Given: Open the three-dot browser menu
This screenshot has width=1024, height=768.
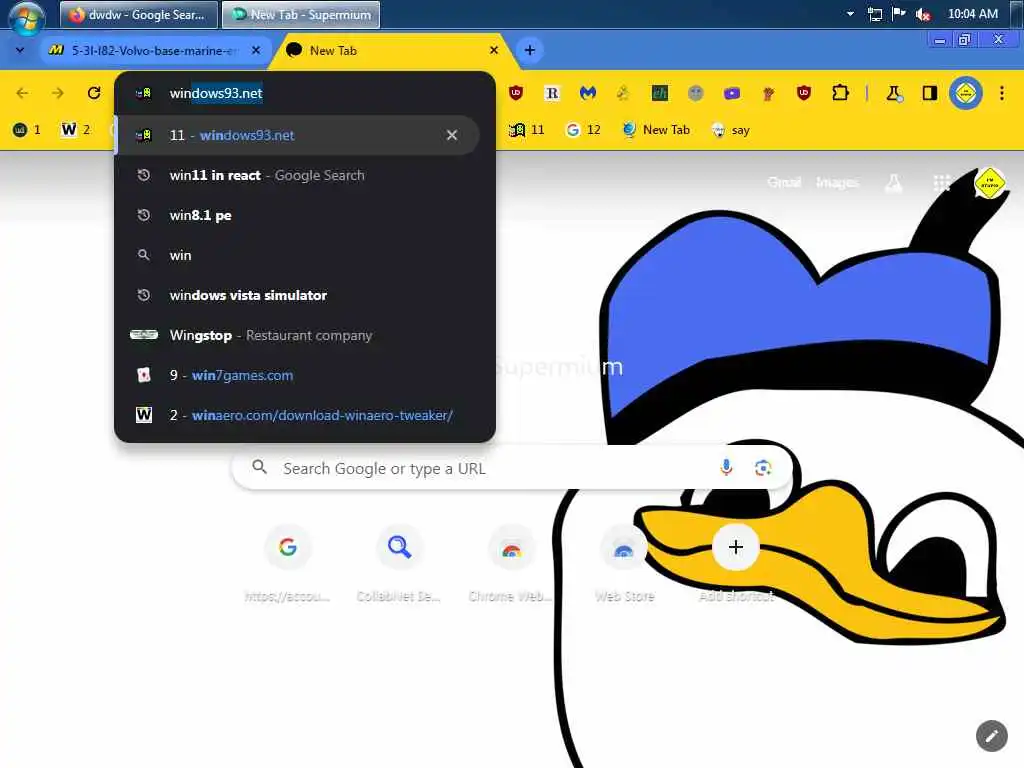Looking at the screenshot, I should [1002, 93].
